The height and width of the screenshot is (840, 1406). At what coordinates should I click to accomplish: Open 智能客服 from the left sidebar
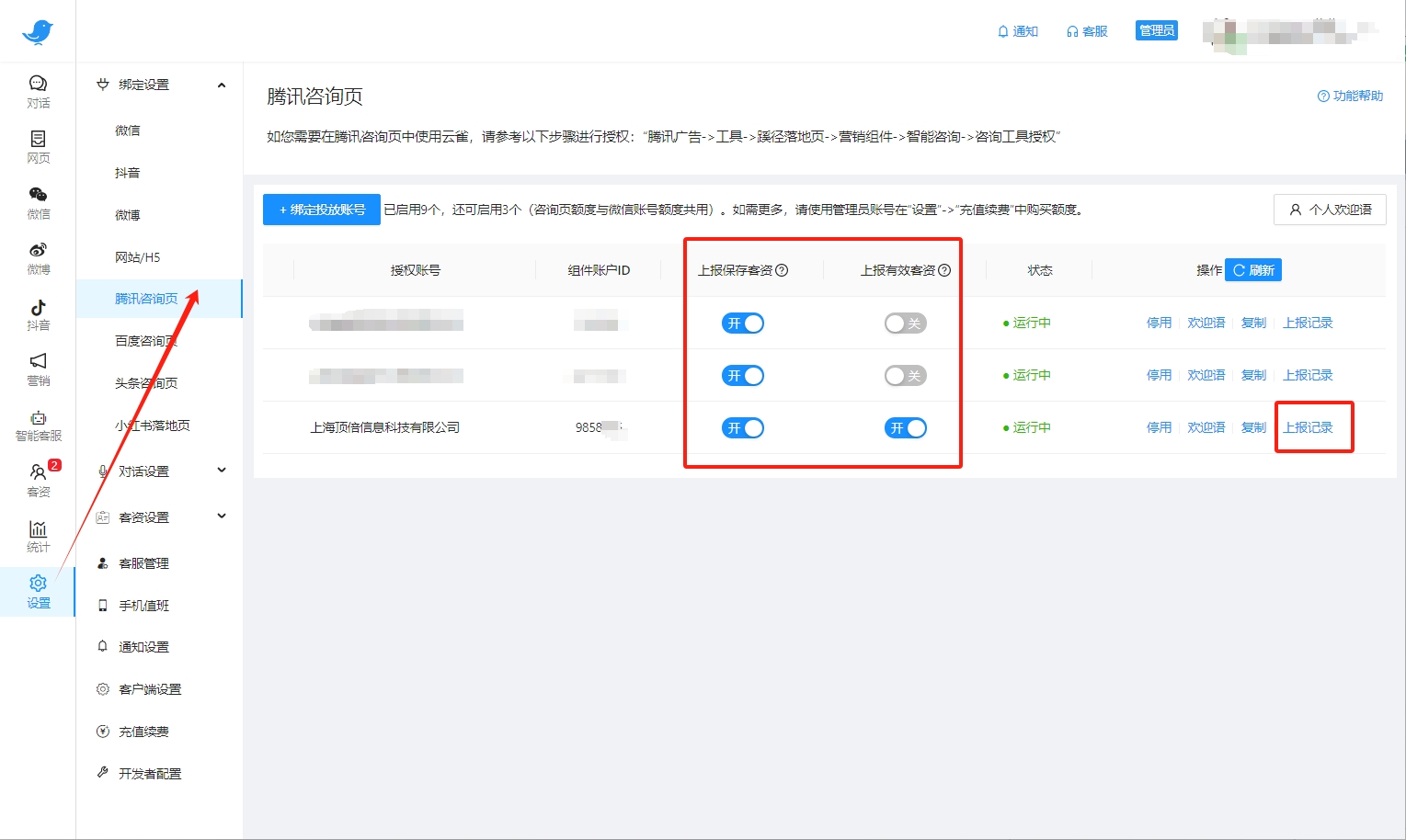click(x=38, y=423)
